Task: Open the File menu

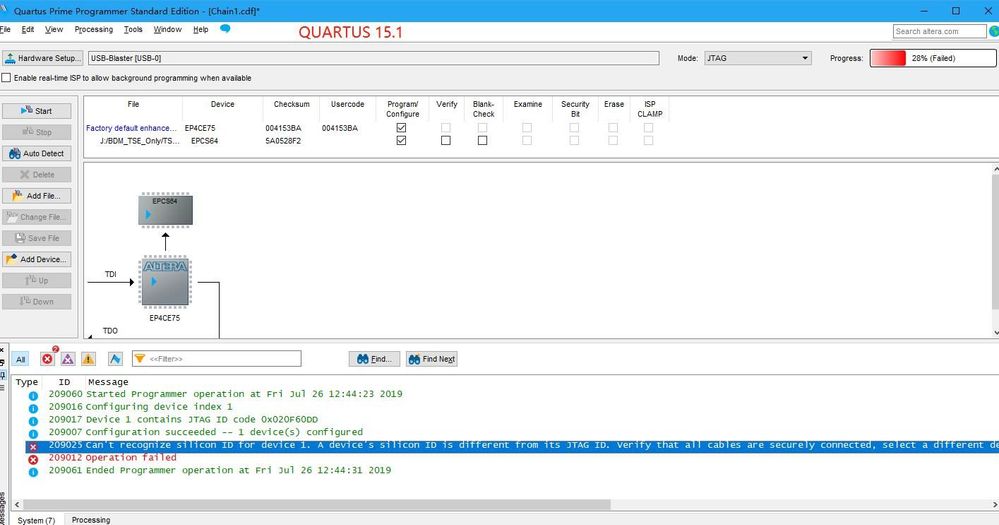Action: pyautogui.click(x=5, y=29)
